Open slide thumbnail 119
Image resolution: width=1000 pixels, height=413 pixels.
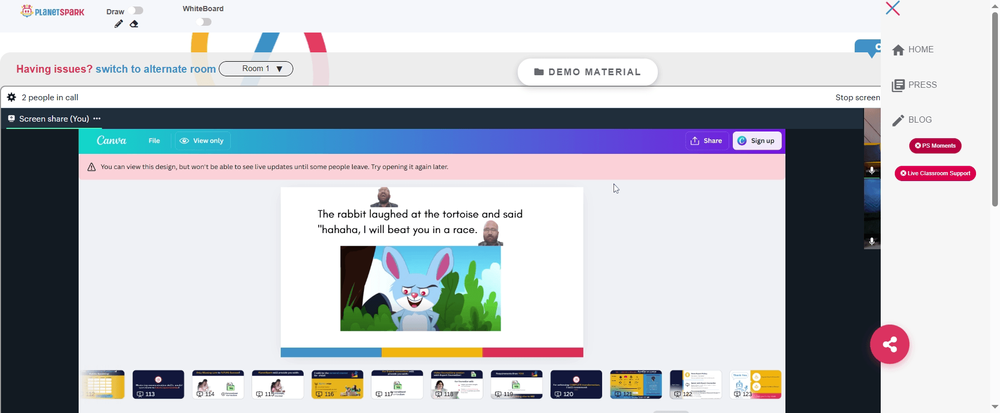tap(517, 384)
